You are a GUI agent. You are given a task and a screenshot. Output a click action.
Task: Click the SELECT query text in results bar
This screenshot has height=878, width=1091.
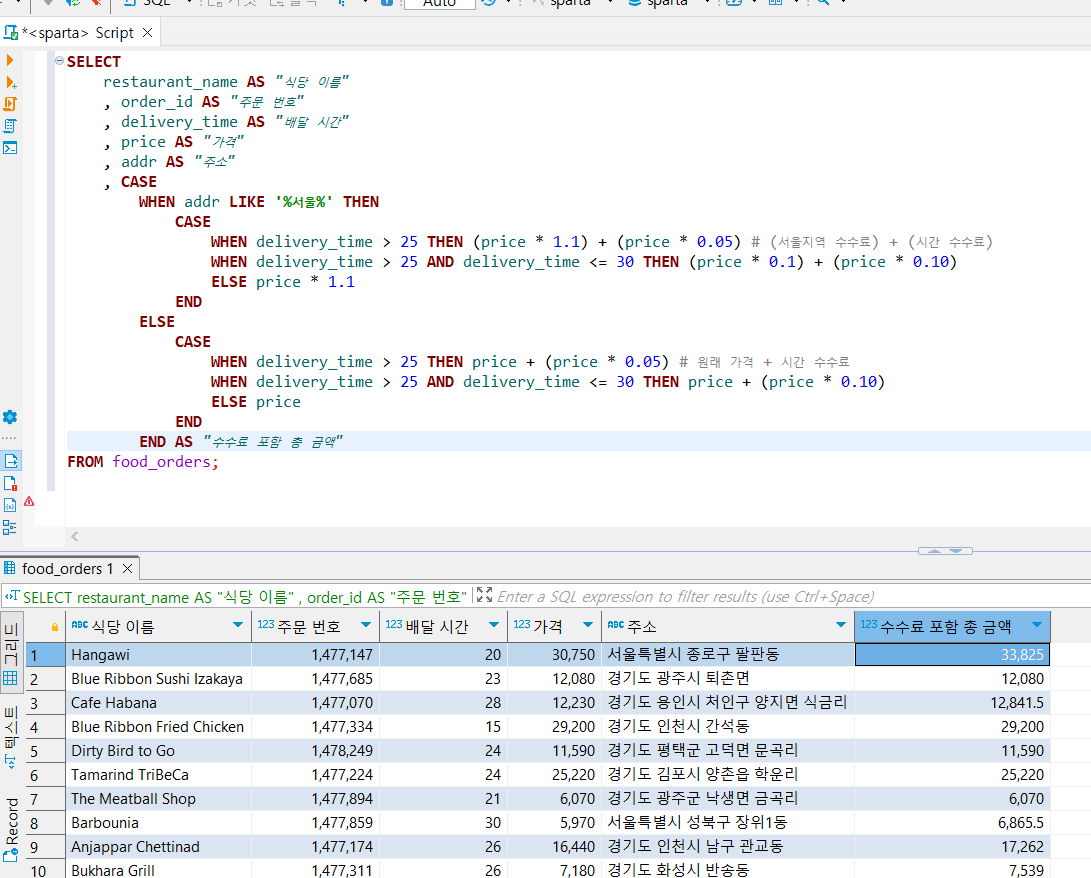point(244,597)
